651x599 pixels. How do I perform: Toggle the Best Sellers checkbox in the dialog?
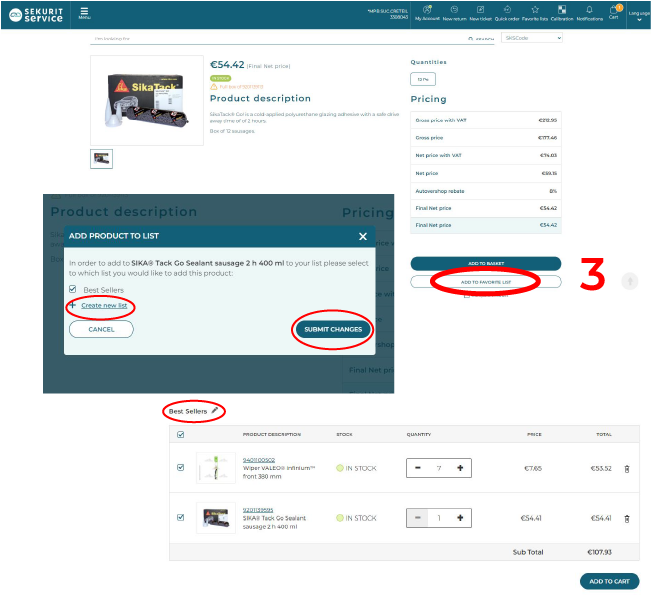73,290
